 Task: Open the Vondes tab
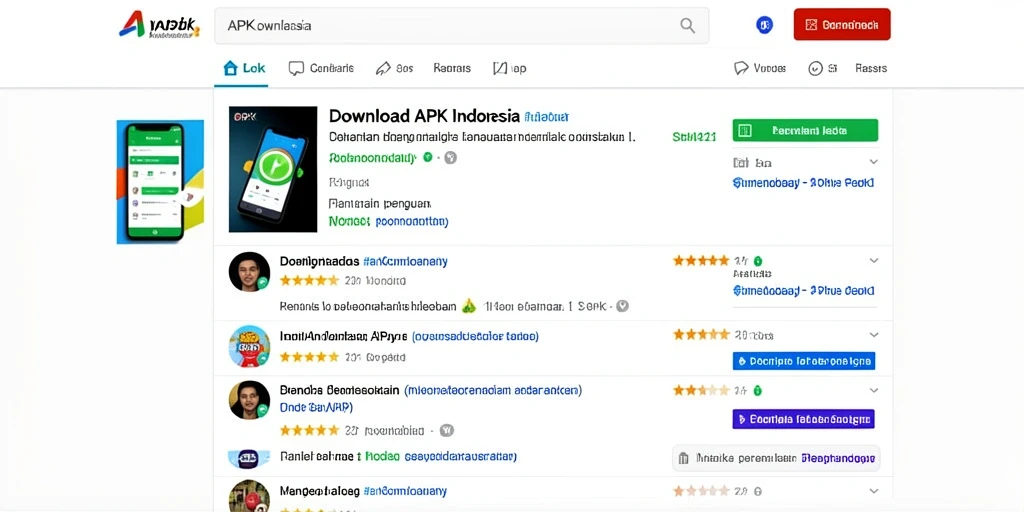click(760, 68)
